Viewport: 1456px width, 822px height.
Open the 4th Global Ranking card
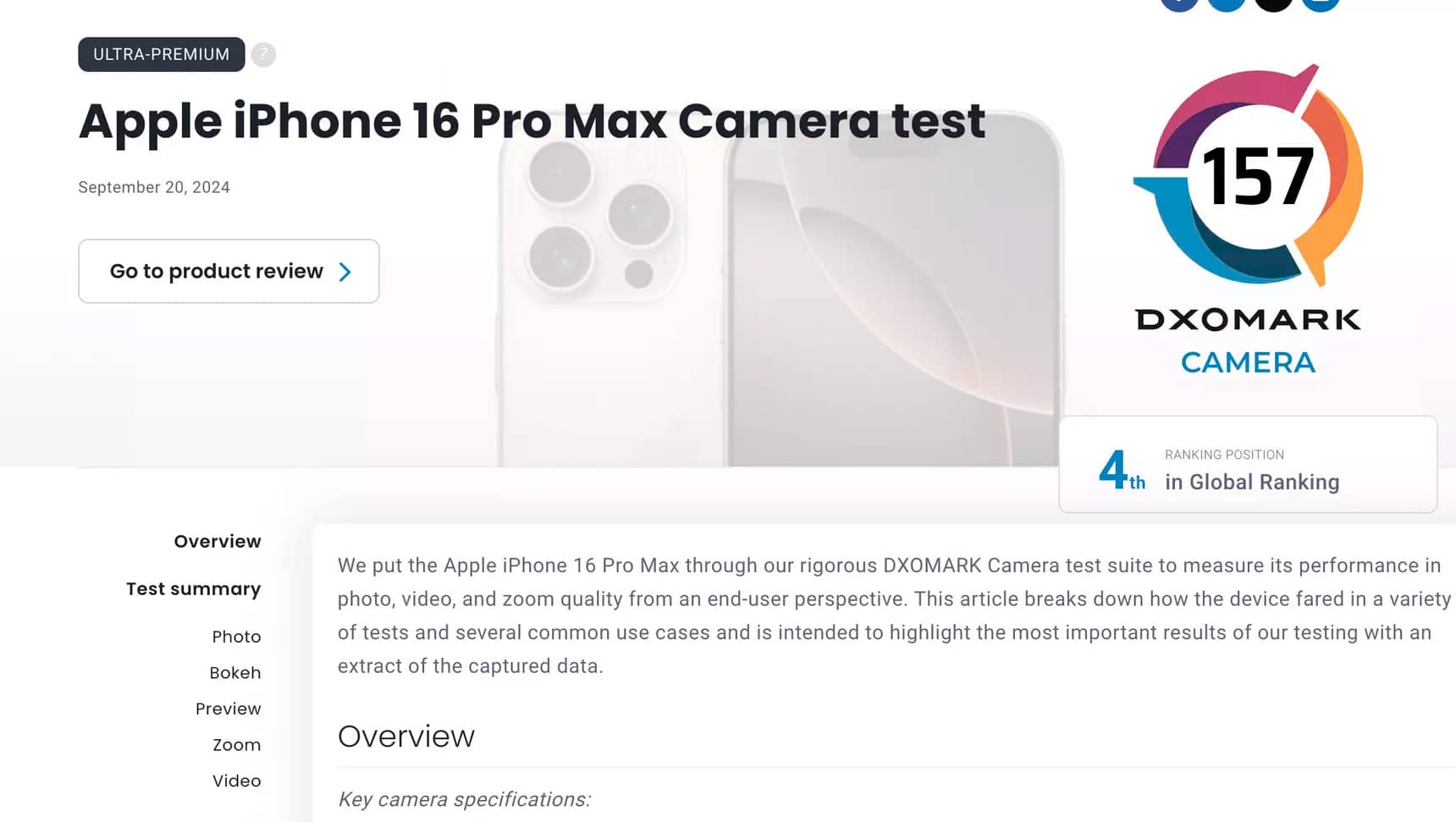pos(1248,464)
